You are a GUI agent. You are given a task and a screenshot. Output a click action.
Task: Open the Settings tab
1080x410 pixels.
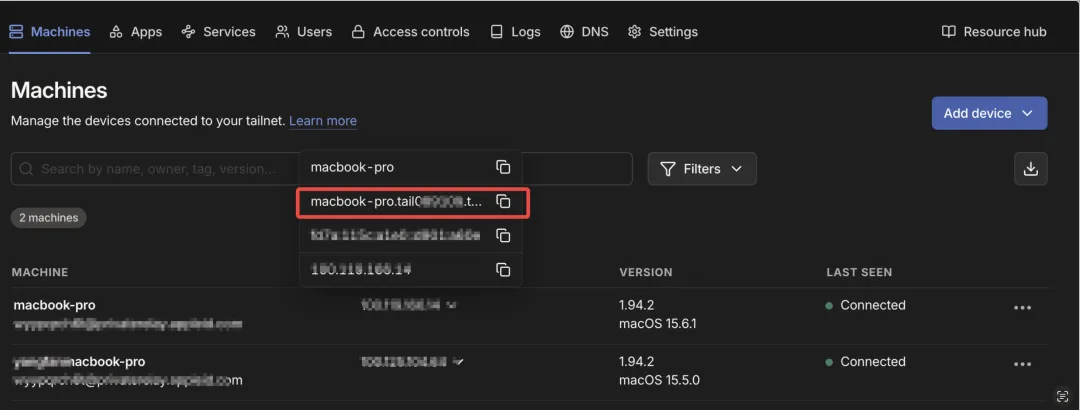coord(663,32)
